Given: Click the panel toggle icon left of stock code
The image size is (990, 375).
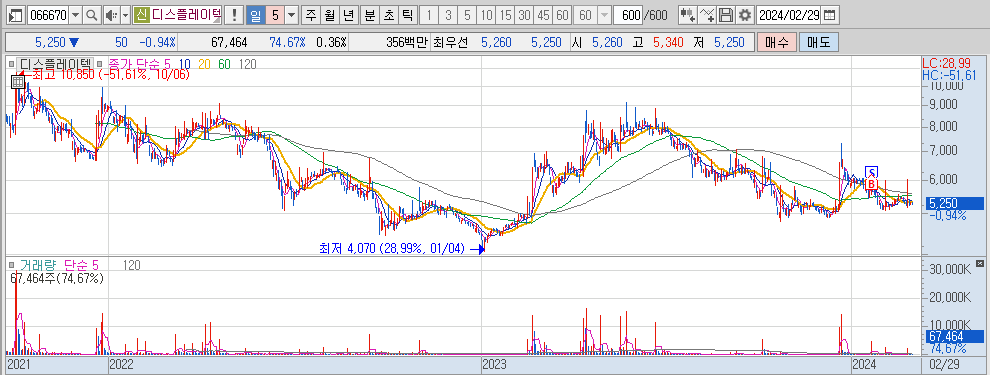Looking at the screenshot, I should (x=16, y=15).
